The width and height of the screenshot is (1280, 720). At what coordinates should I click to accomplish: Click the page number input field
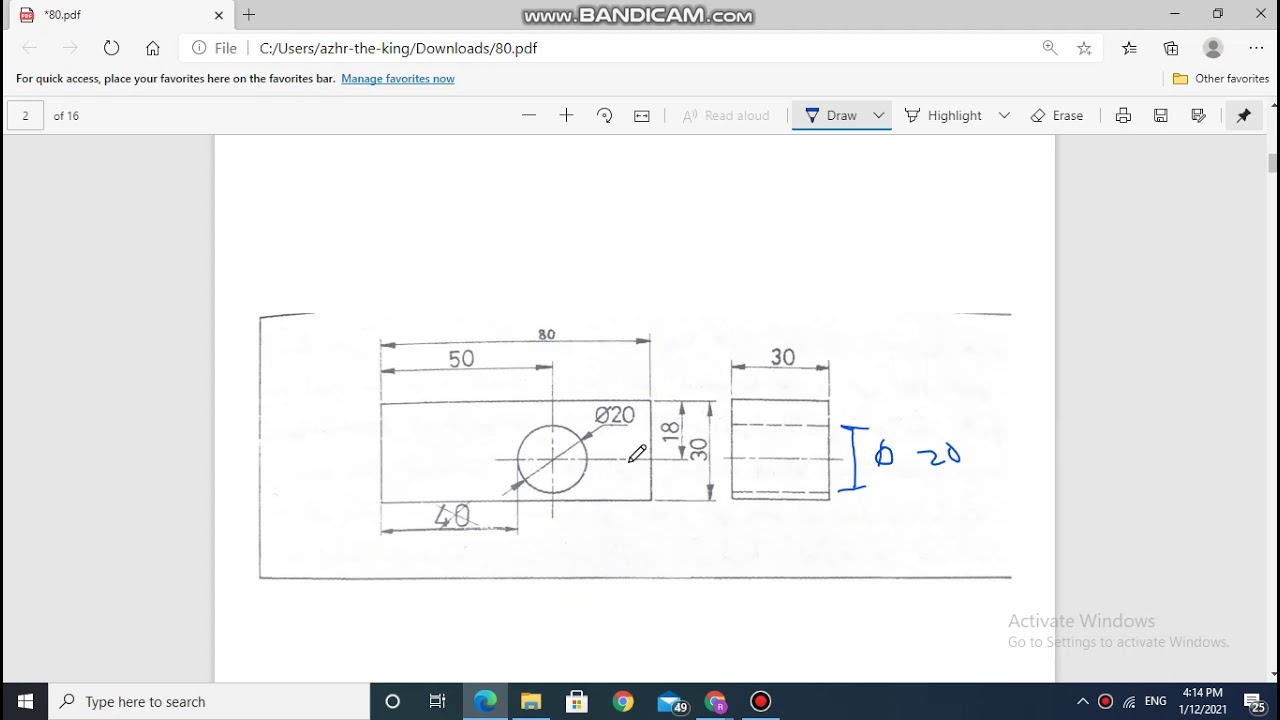point(25,115)
